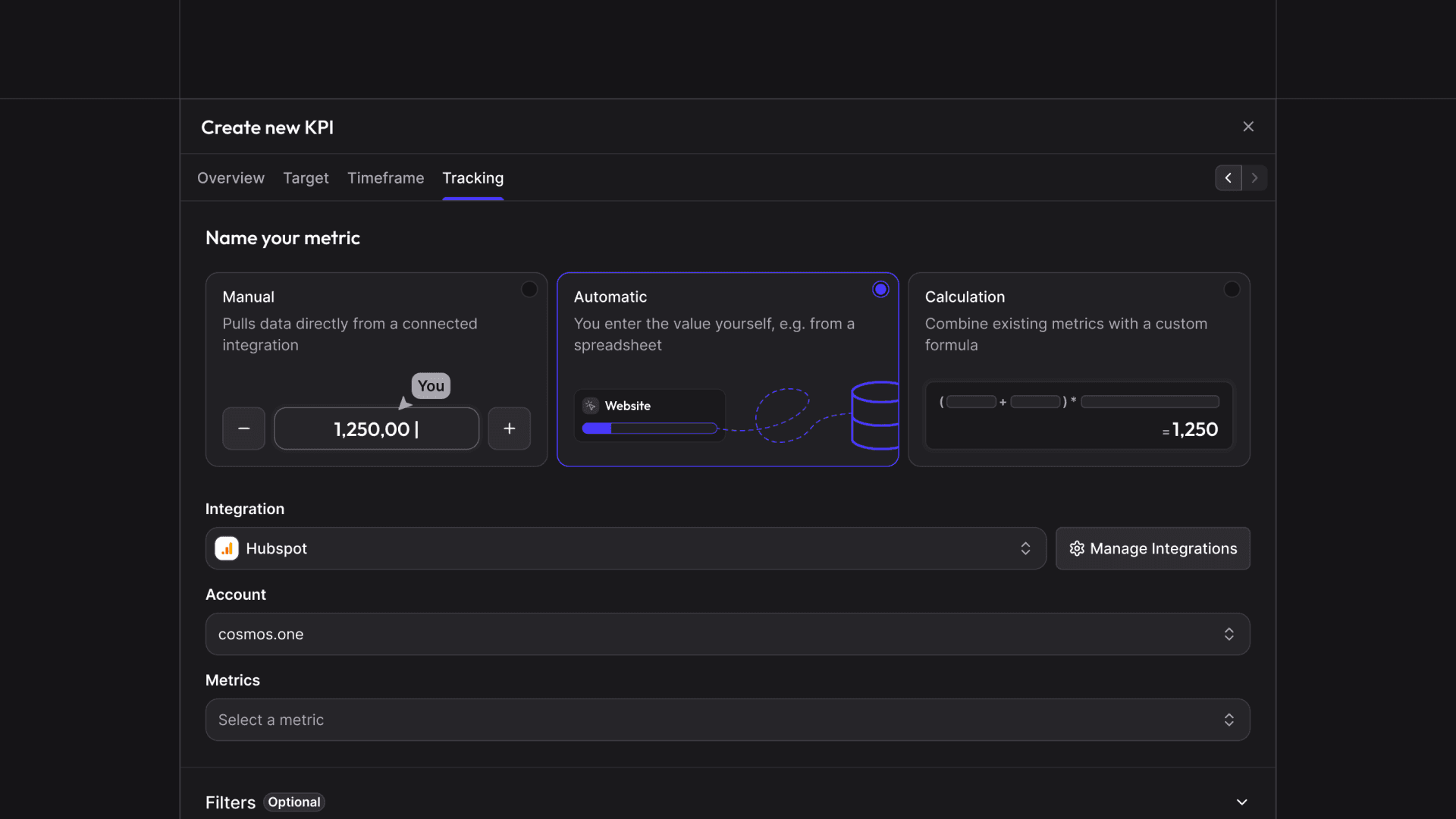Click the Integration field label
Image resolution: width=1456 pixels, height=819 pixels.
(x=245, y=509)
